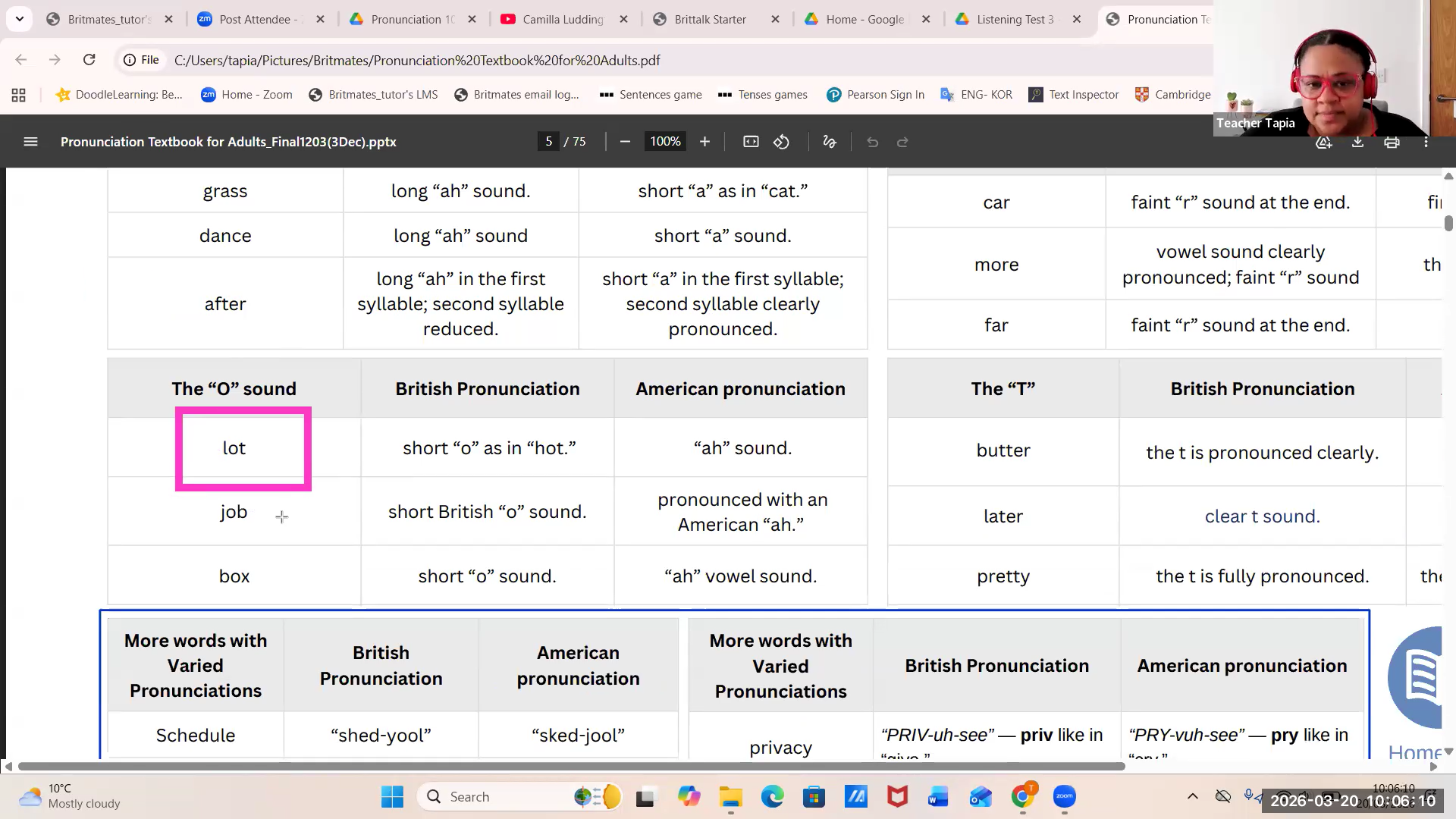Screen dimensions: 1456x819
Task: Open the PDF sidebar menu icon
Action: pos(30,142)
